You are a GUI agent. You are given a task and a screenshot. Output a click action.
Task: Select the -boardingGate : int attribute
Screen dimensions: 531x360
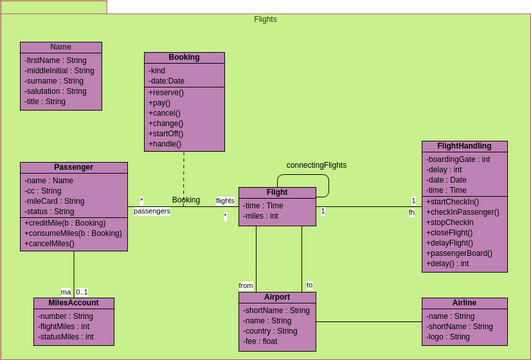pos(458,159)
